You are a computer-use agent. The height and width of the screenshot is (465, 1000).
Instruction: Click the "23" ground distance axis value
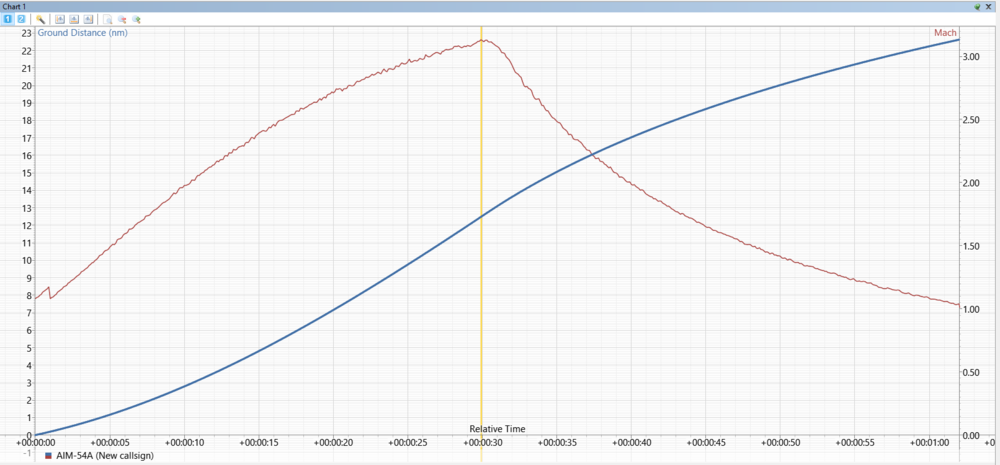(27, 33)
